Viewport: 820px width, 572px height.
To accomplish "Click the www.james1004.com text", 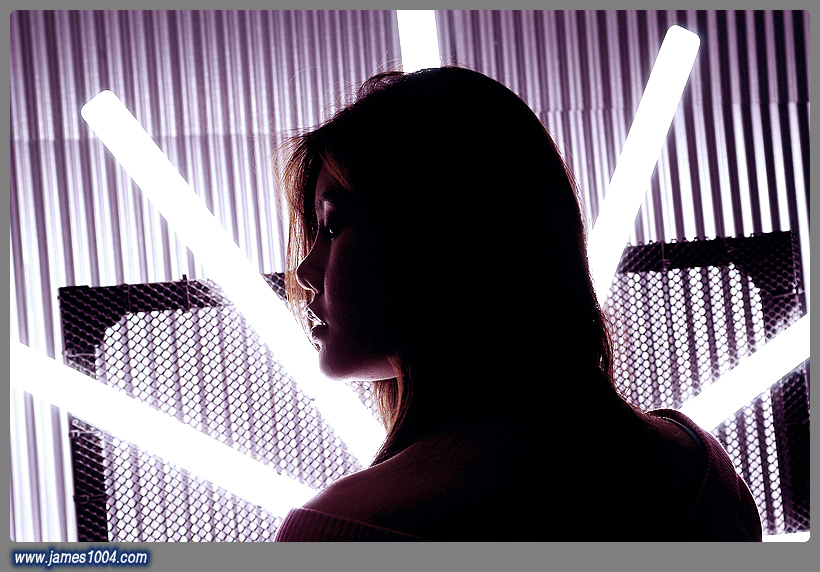I will click(81, 557).
